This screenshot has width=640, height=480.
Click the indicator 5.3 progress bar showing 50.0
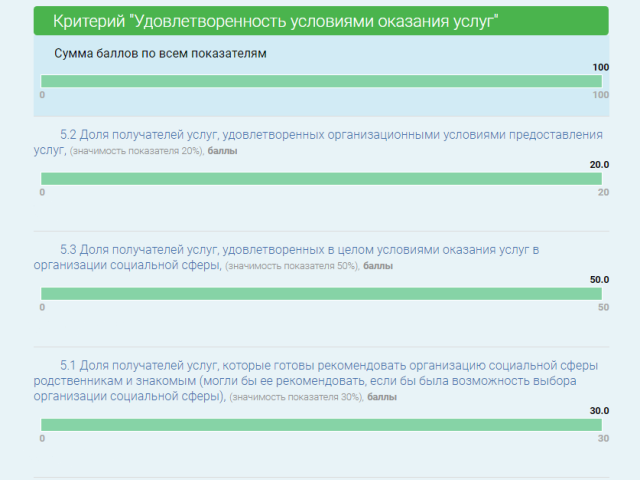pyautogui.click(x=321, y=294)
